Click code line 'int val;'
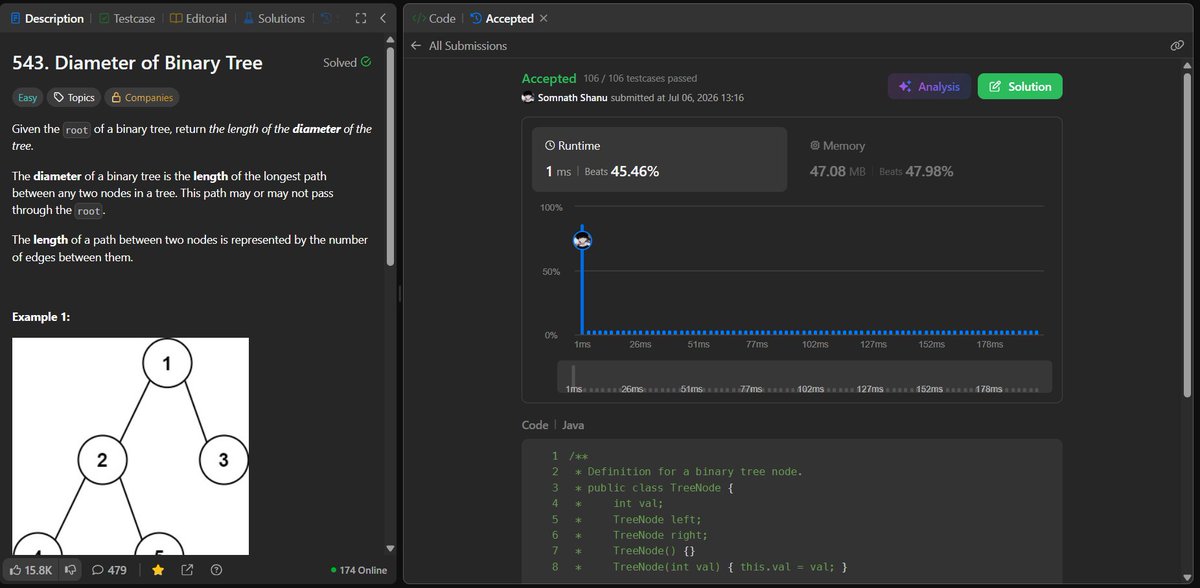Screen dimensions: 1200x588 637,503
